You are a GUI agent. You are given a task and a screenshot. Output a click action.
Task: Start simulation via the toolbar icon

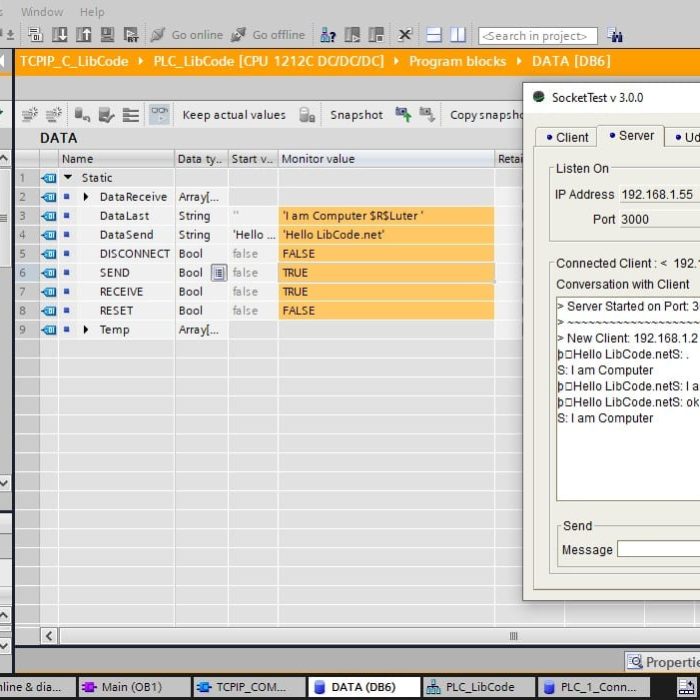click(x=107, y=34)
